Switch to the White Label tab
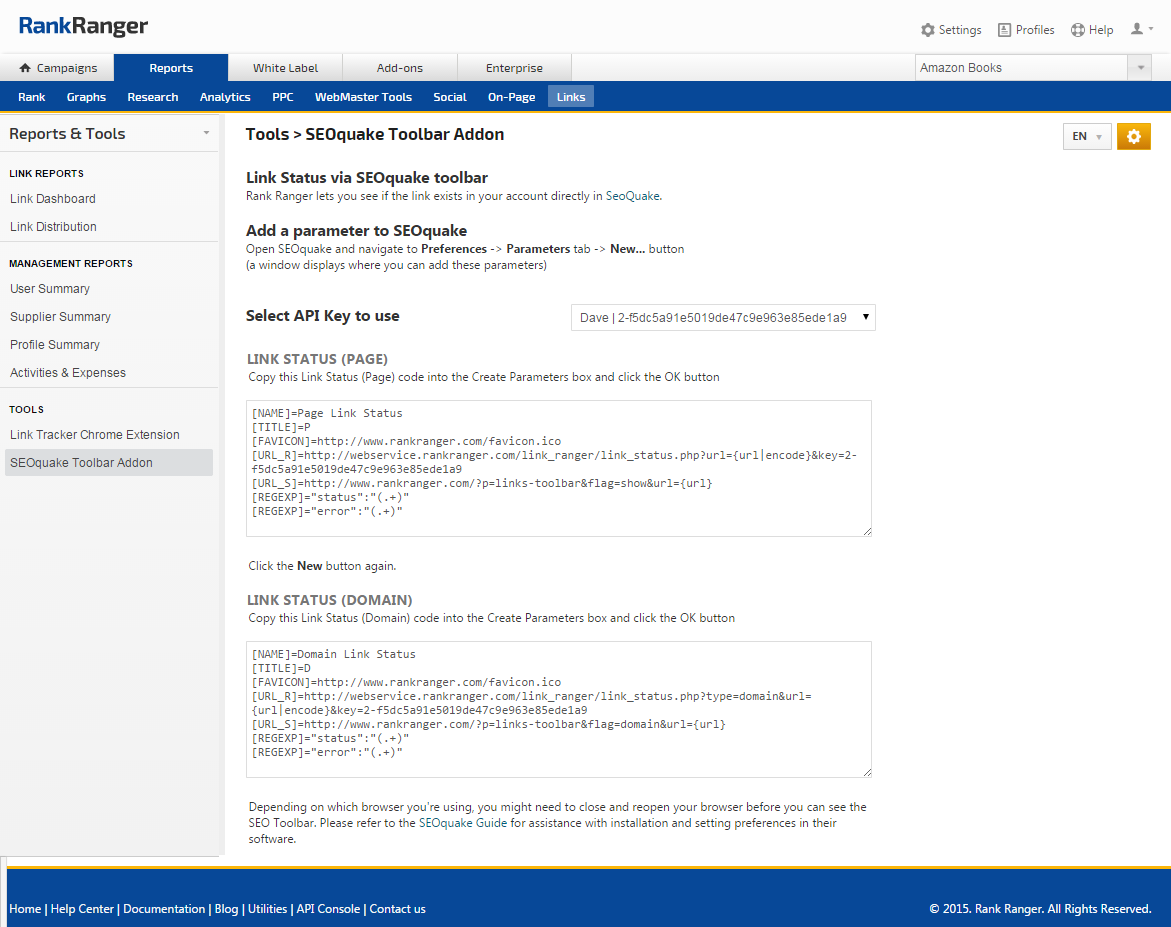This screenshot has height=927, width=1171. (285, 68)
